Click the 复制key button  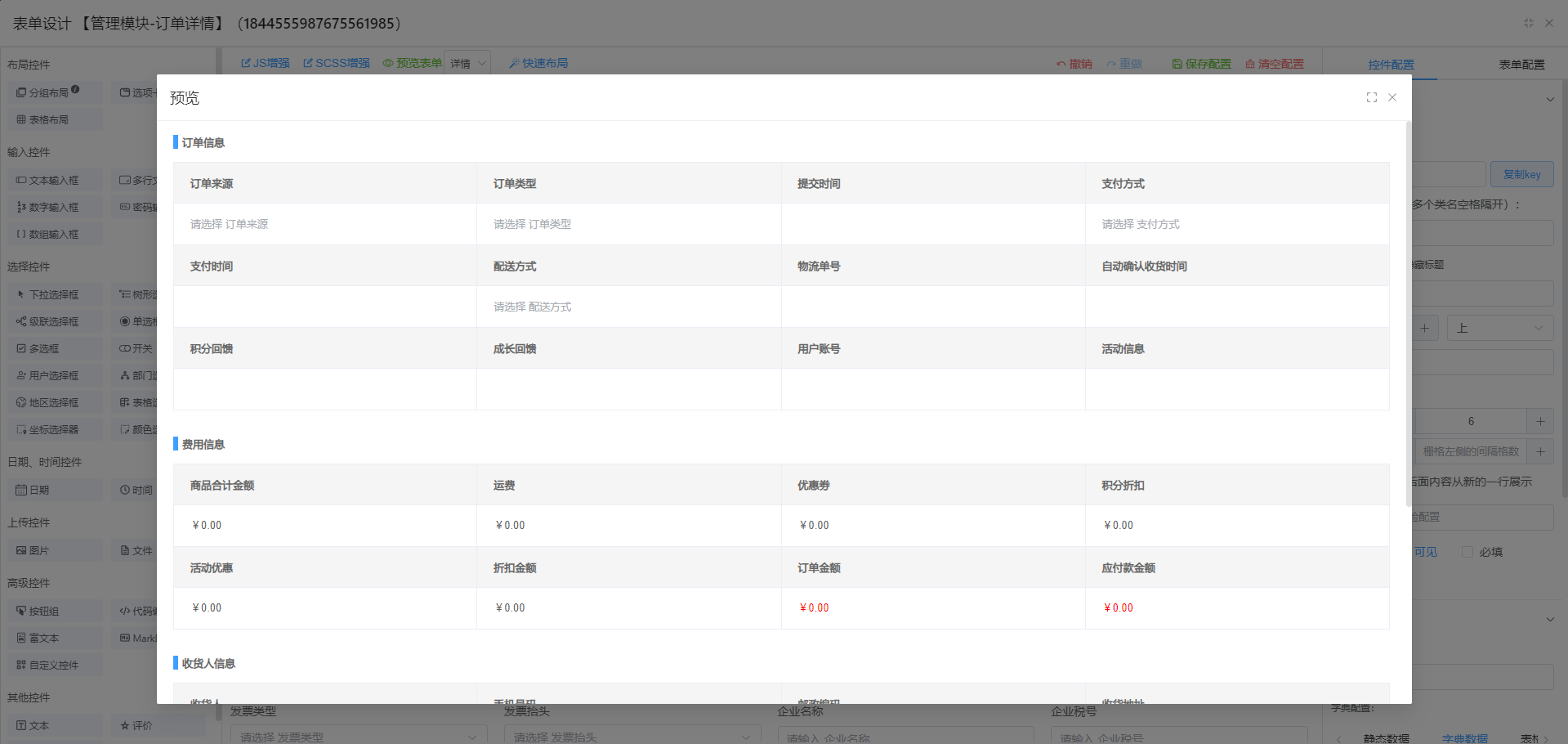coord(1521,173)
